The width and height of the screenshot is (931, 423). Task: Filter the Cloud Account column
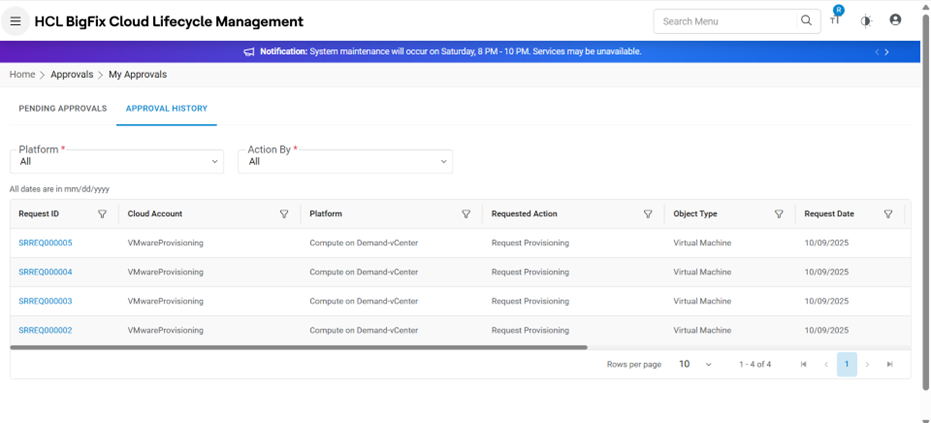[x=284, y=214]
